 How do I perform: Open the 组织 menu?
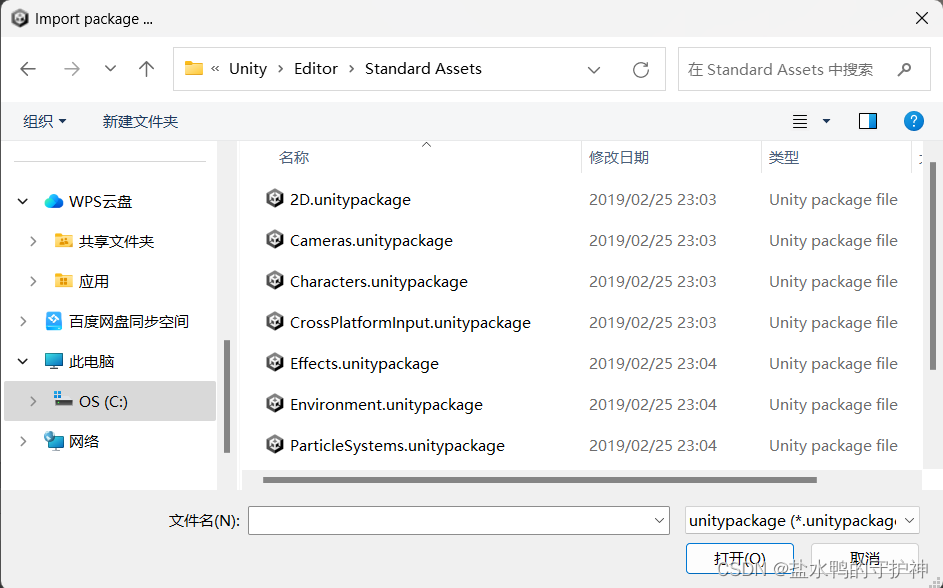coord(45,121)
